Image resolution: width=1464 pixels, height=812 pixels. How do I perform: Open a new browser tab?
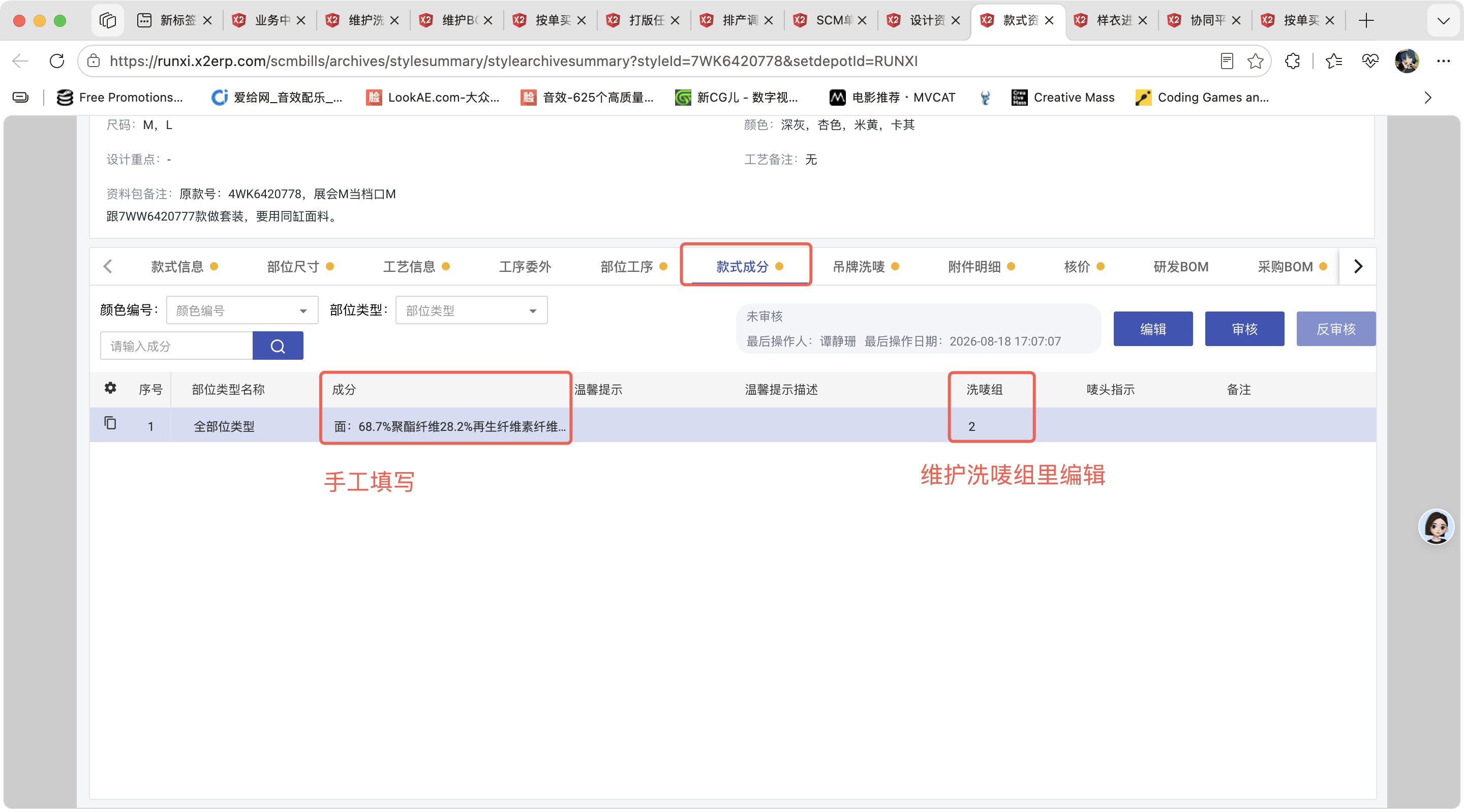point(1366,20)
